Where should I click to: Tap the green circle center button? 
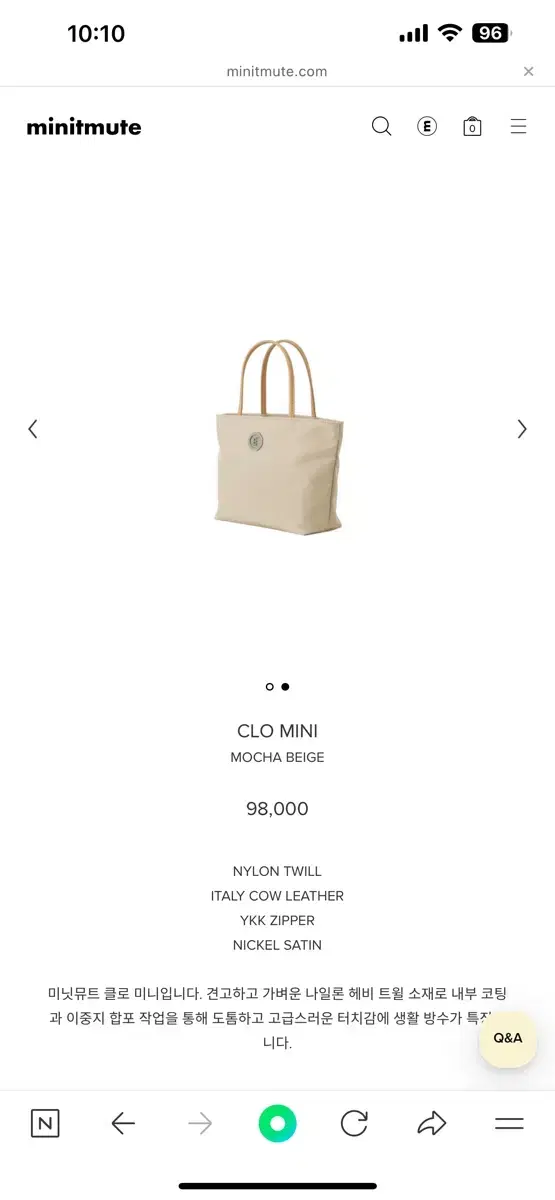click(x=277, y=1123)
